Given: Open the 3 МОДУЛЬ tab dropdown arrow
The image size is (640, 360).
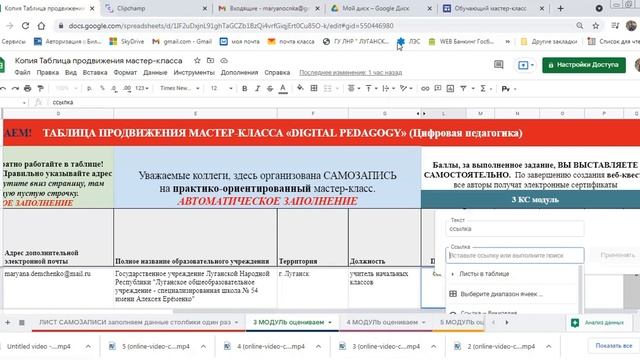Looking at the screenshot, I should pos(330,322).
